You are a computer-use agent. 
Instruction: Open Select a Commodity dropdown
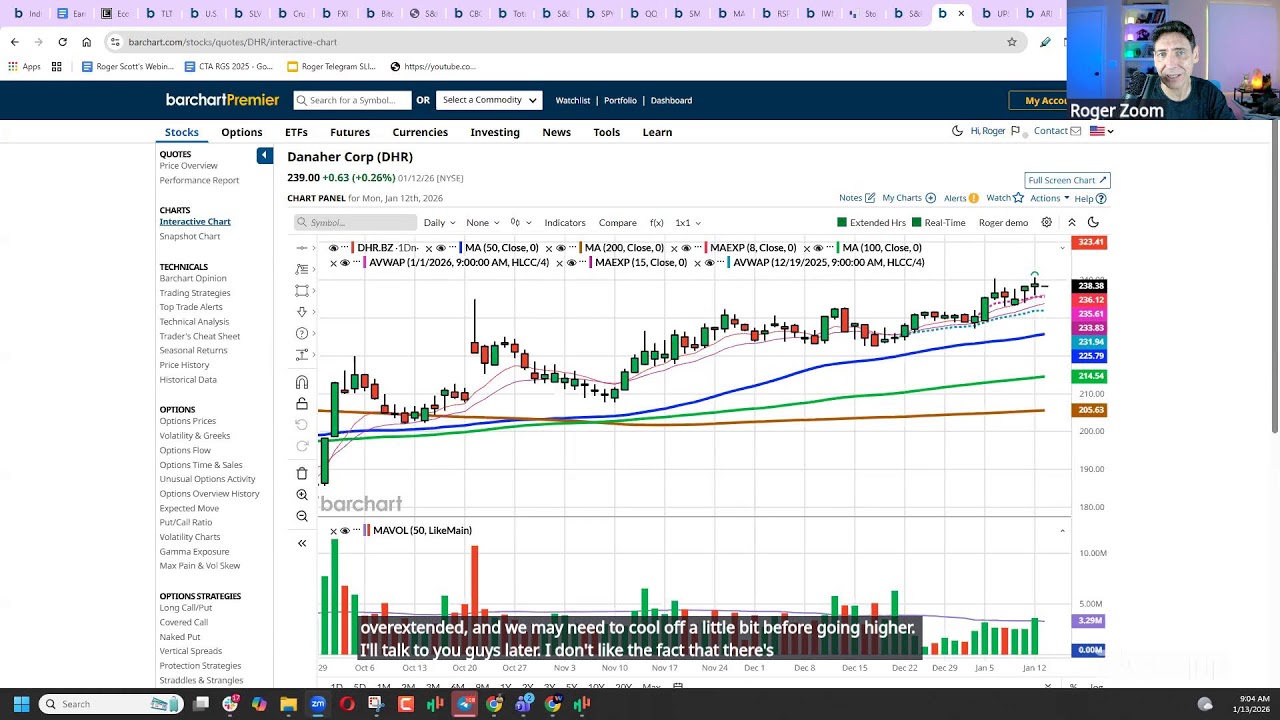coord(490,100)
